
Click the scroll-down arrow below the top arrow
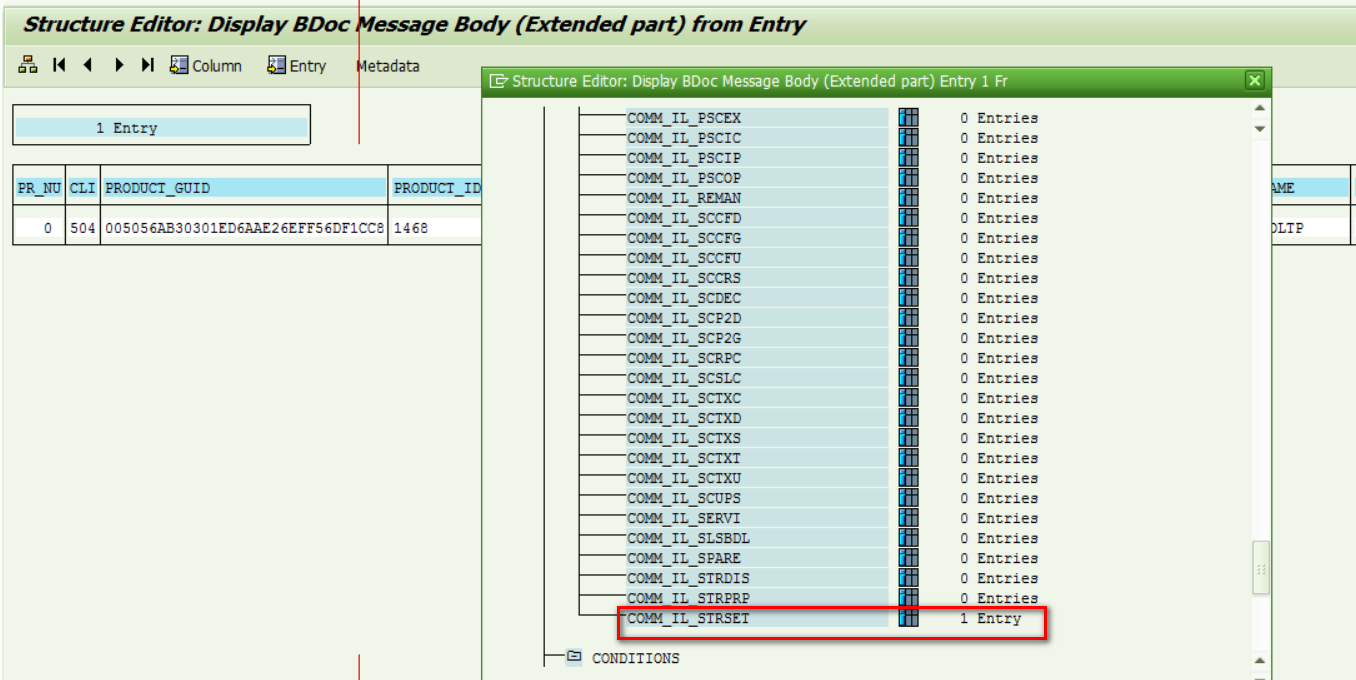tap(1260, 129)
